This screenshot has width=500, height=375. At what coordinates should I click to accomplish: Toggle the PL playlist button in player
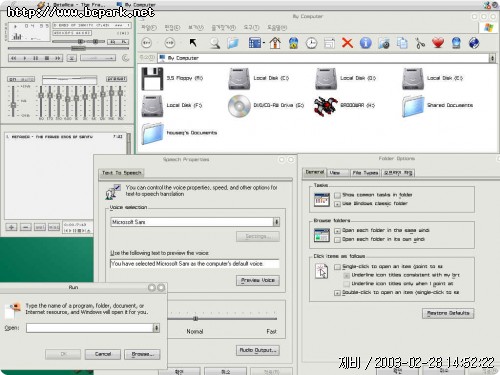pyautogui.click(x=124, y=42)
